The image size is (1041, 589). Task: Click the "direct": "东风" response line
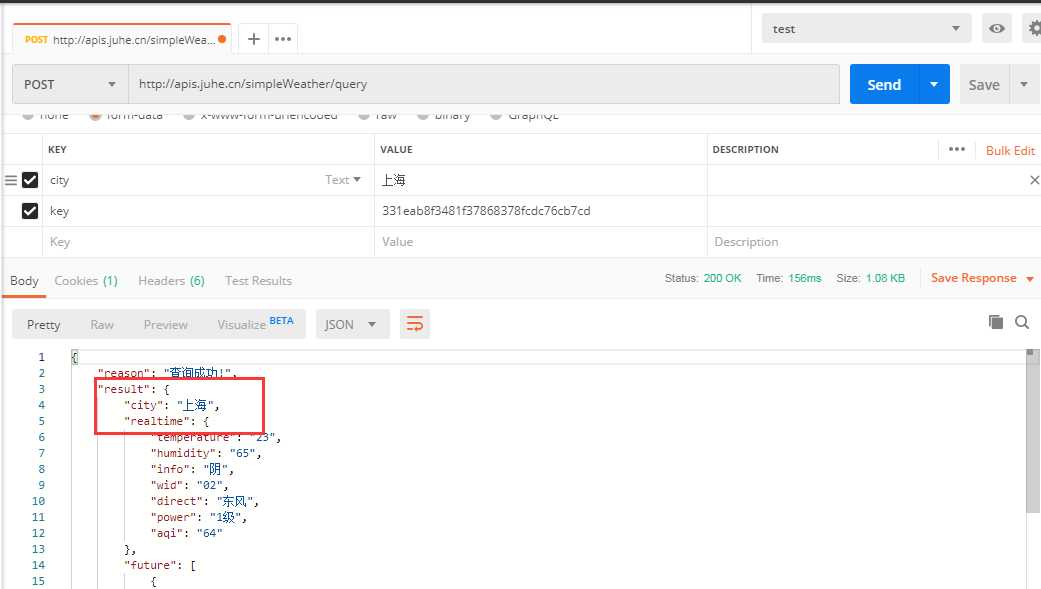[204, 501]
